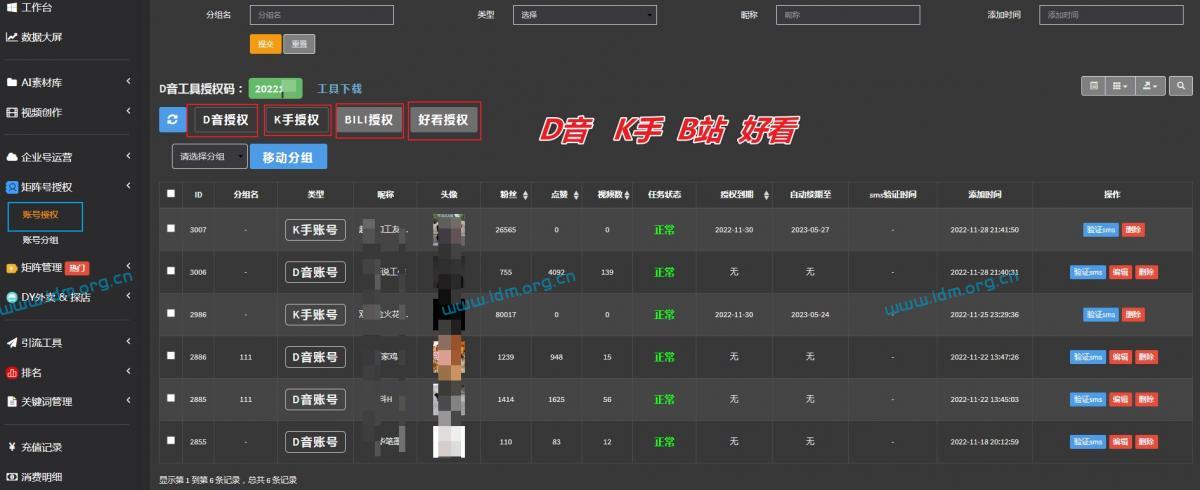Check the row with ID 2886

(171, 355)
